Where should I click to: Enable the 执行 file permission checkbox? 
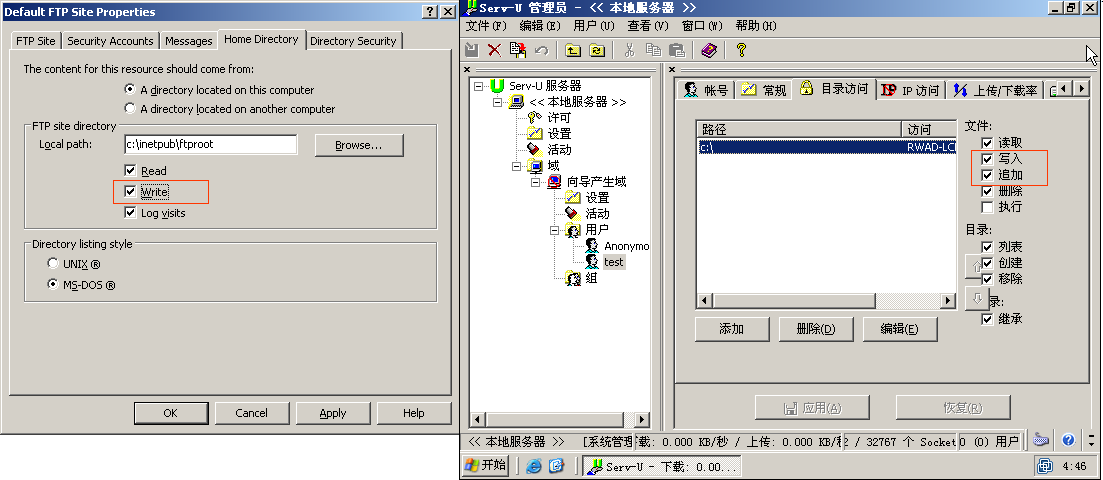(x=987, y=207)
